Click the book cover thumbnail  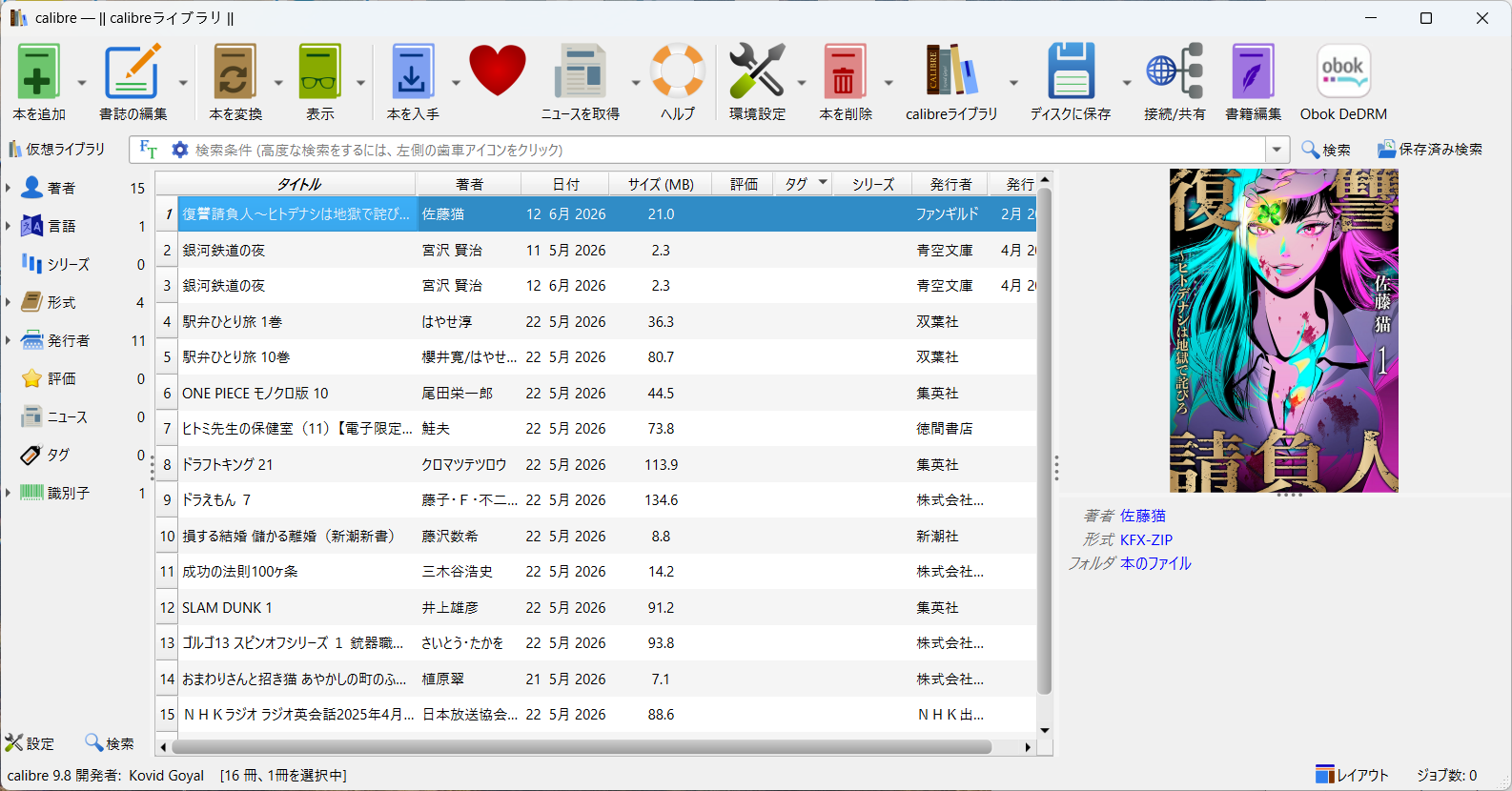click(x=1284, y=331)
